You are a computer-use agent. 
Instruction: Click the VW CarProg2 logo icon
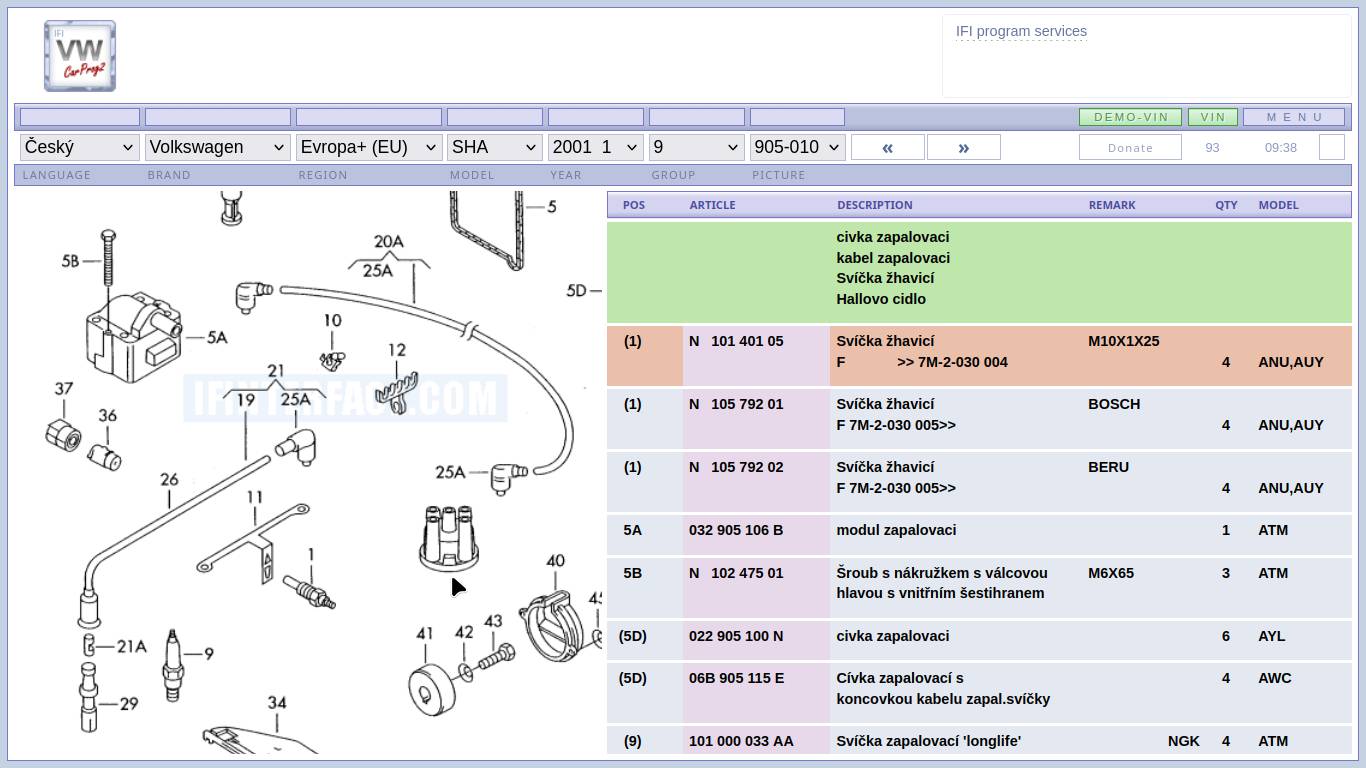click(80, 56)
